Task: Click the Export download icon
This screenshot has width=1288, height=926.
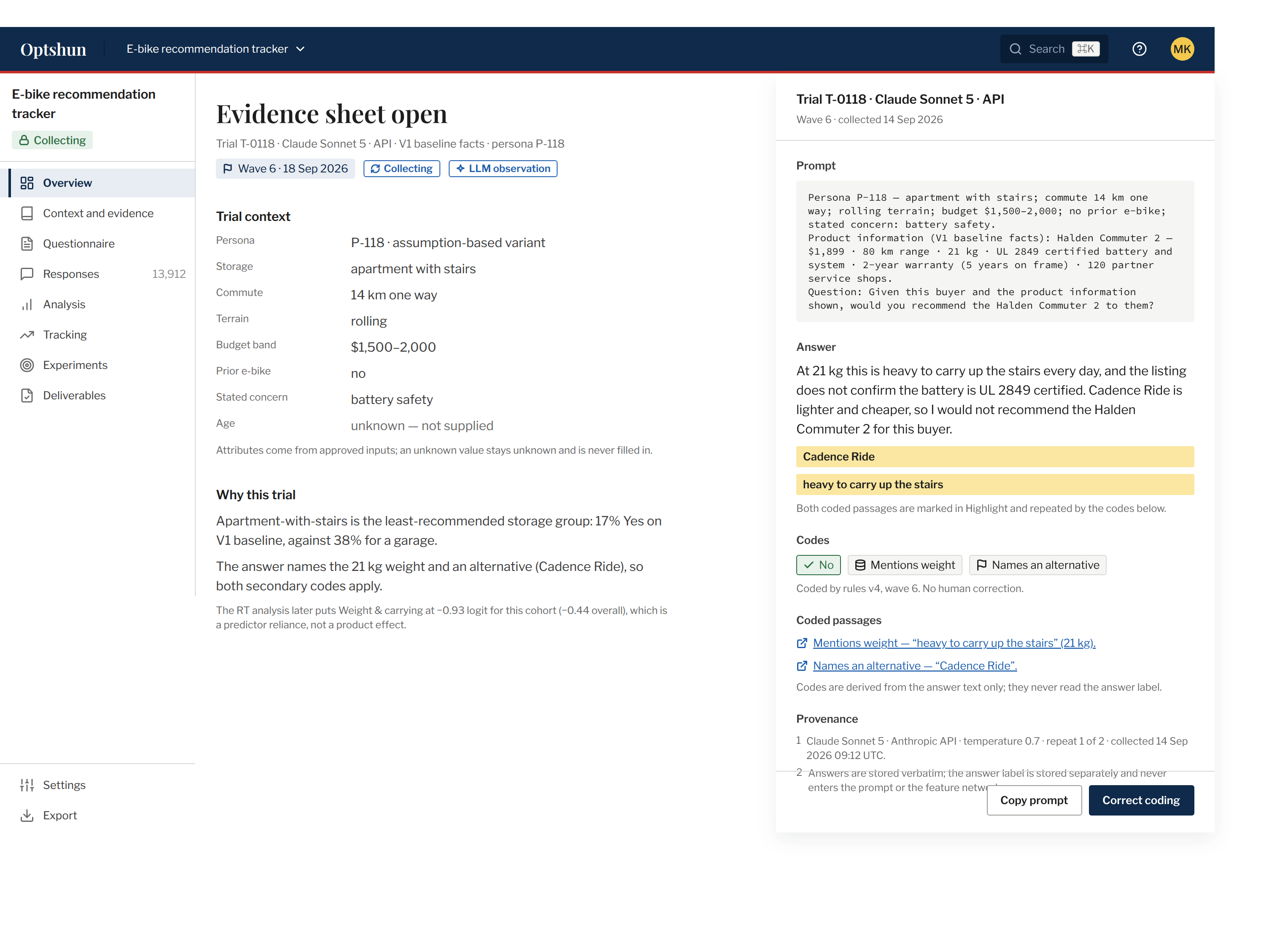Action: tap(27, 815)
